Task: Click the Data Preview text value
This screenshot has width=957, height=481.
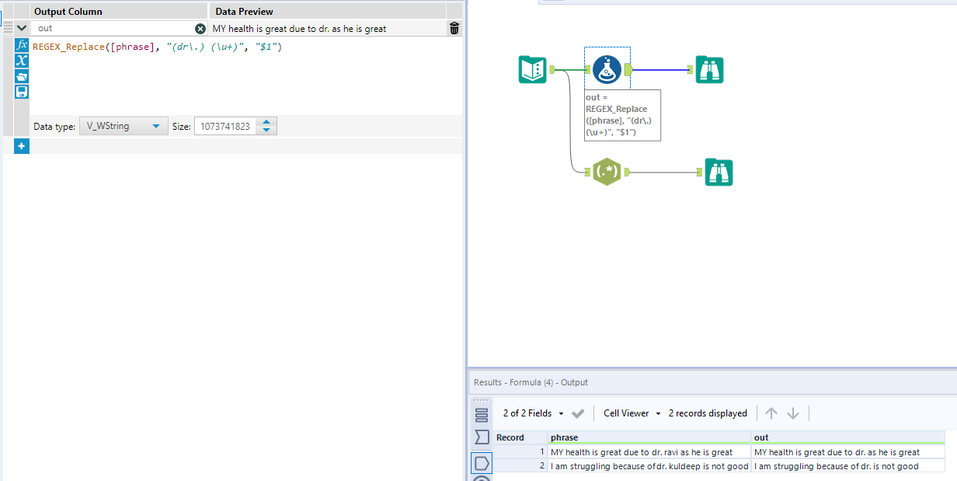Action: pos(299,29)
